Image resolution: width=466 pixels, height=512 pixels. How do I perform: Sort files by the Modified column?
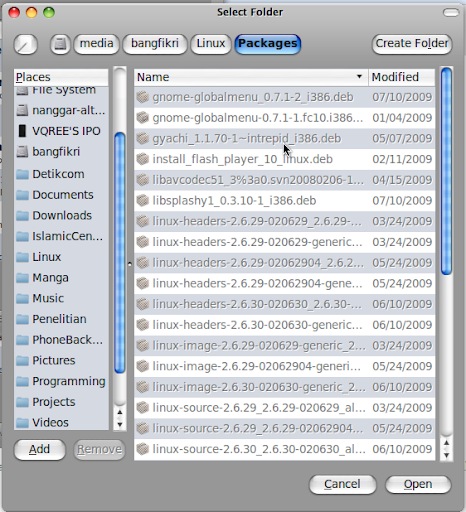tap(402, 77)
